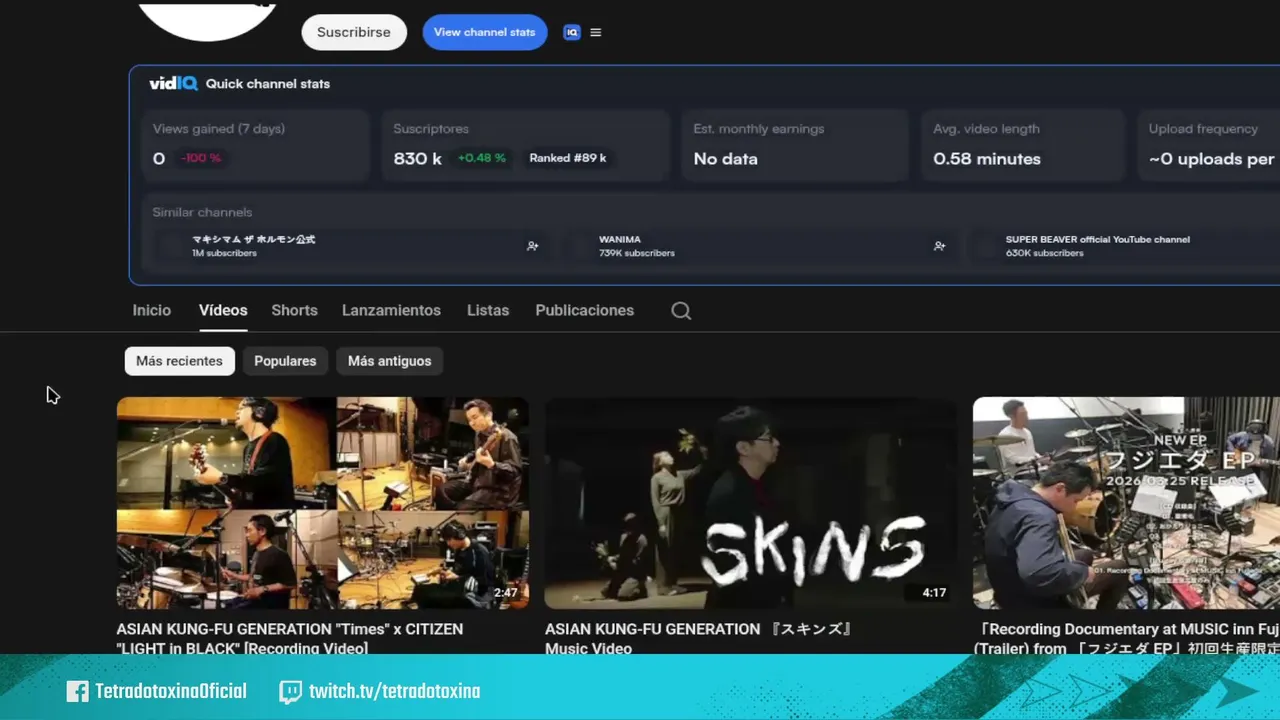This screenshot has width=1280, height=720.
Task: Click the Suscribirse button
Action: pos(354,32)
